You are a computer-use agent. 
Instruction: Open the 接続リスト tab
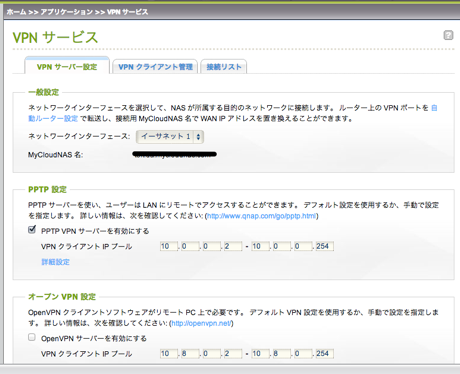click(x=224, y=67)
